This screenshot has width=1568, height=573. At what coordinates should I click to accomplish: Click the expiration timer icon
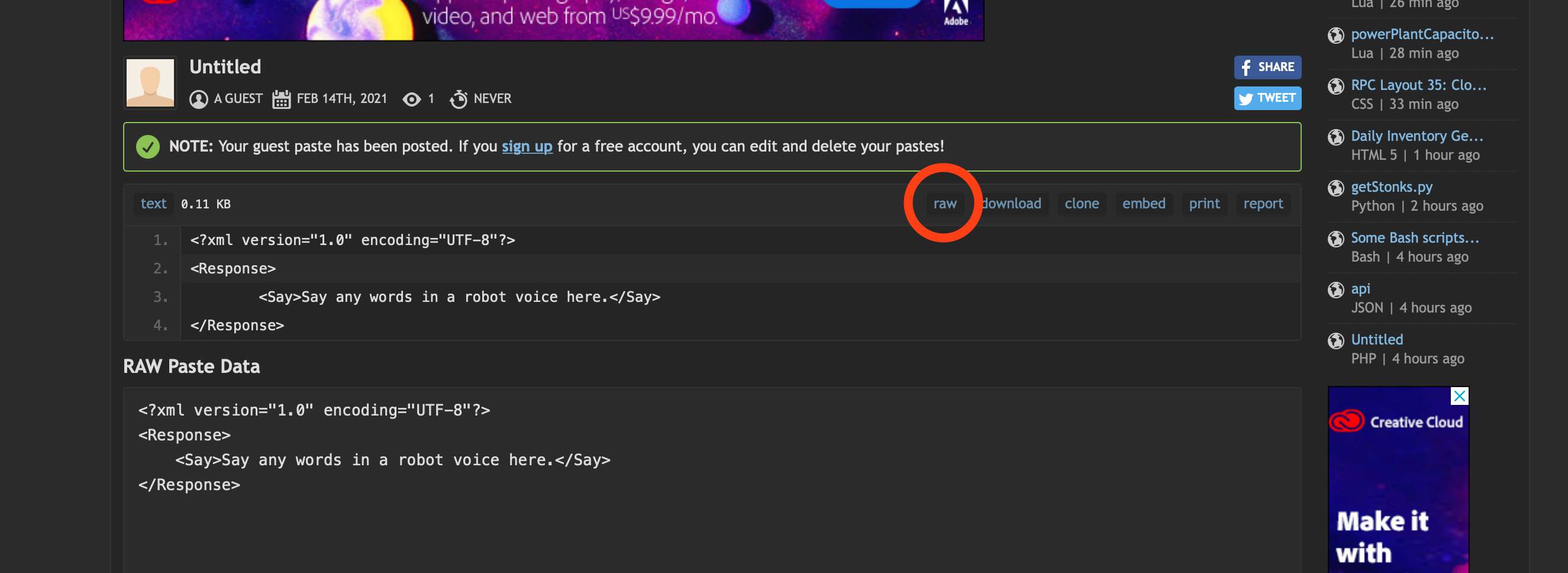459,99
